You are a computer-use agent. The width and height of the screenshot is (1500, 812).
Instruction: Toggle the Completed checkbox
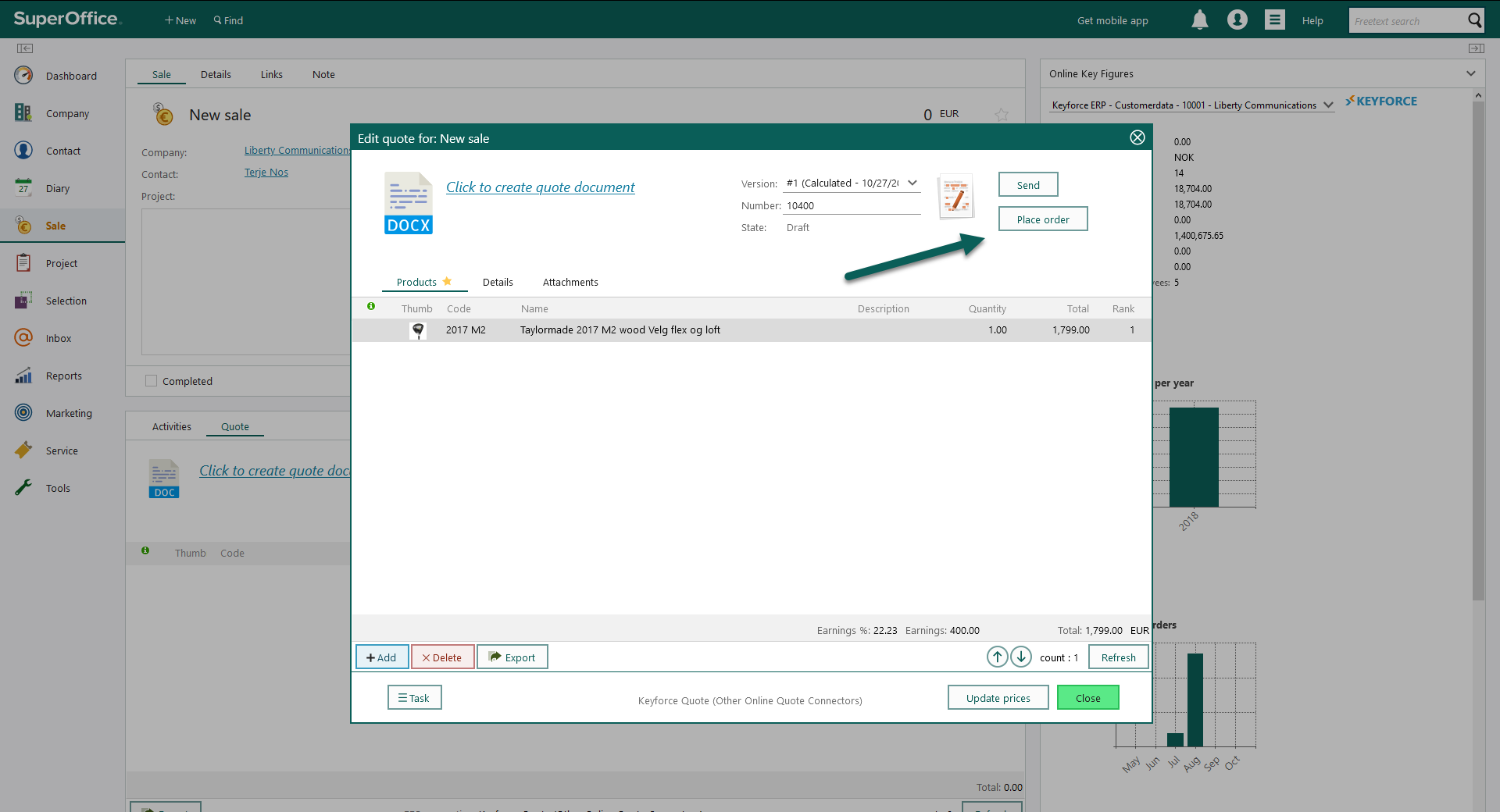[x=151, y=381]
